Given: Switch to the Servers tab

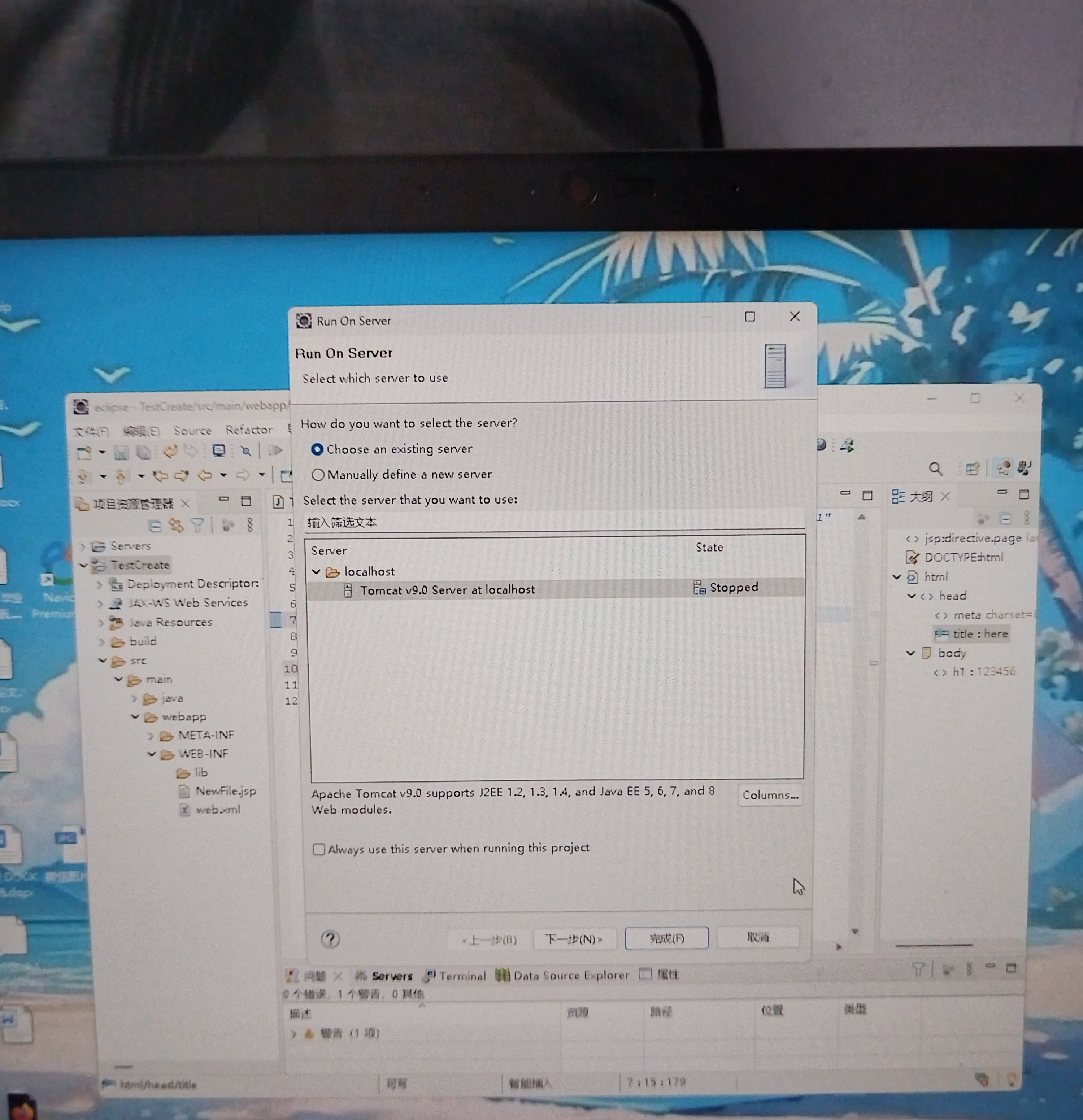Looking at the screenshot, I should click(384, 976).
